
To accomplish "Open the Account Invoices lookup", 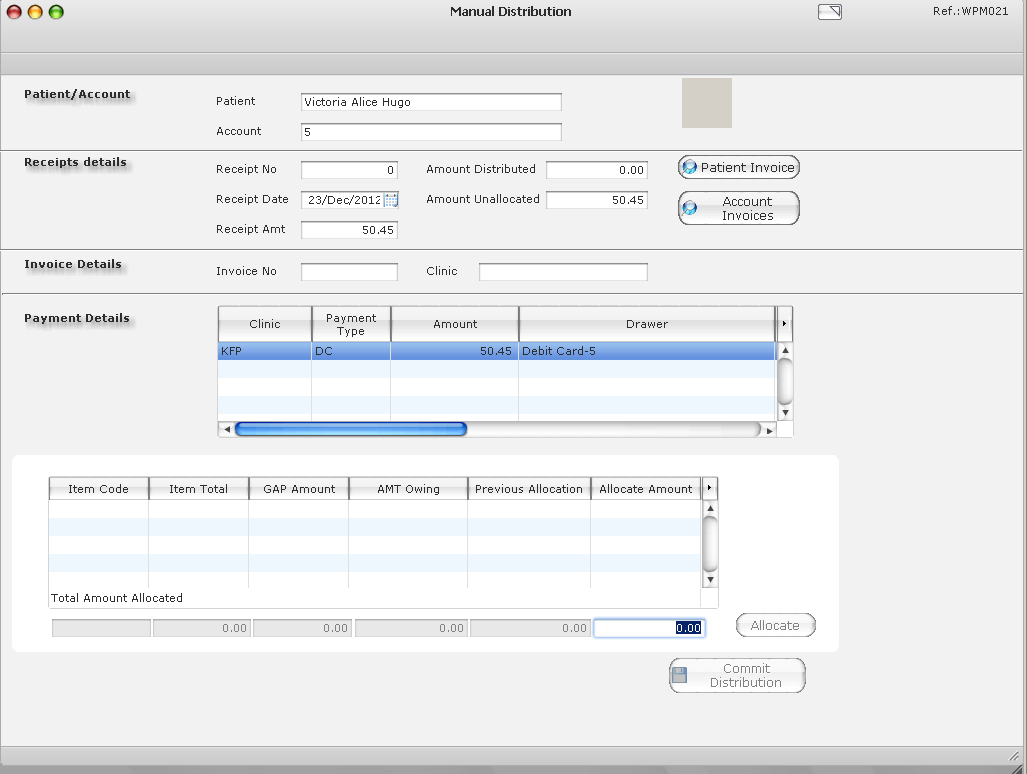I will (739, 208).
